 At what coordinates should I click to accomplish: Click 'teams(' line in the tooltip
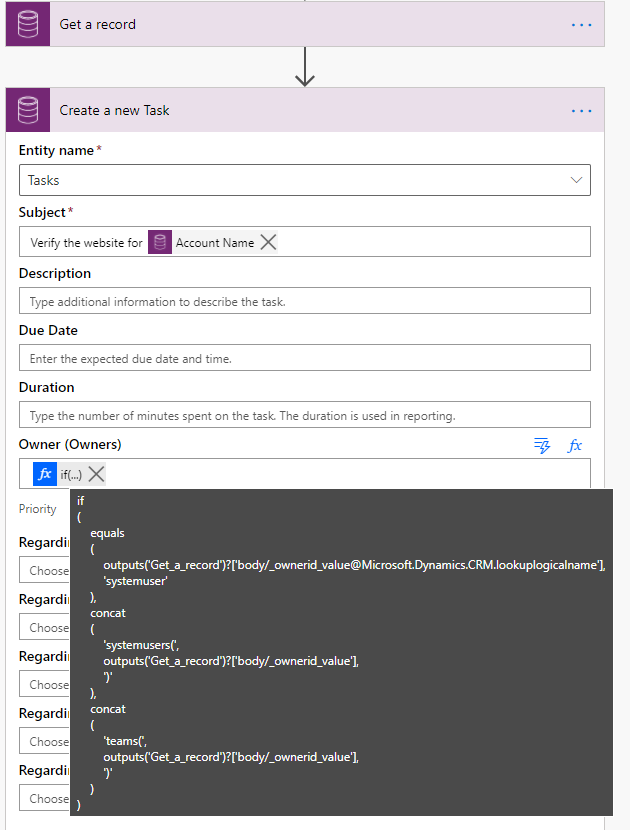[125, 741]
